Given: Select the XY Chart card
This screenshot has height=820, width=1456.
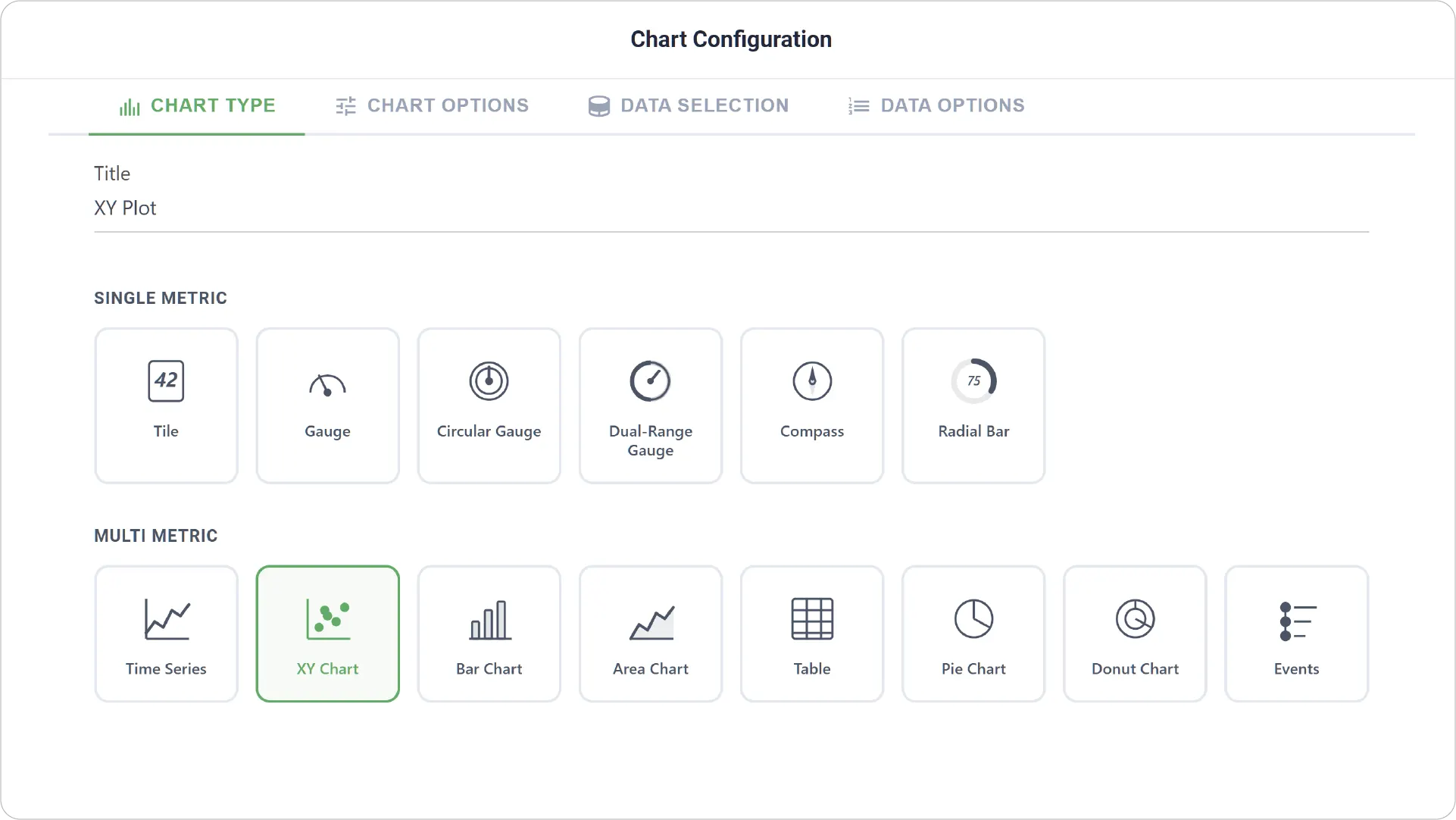Looking at the screenshot, I should (327, 634).
